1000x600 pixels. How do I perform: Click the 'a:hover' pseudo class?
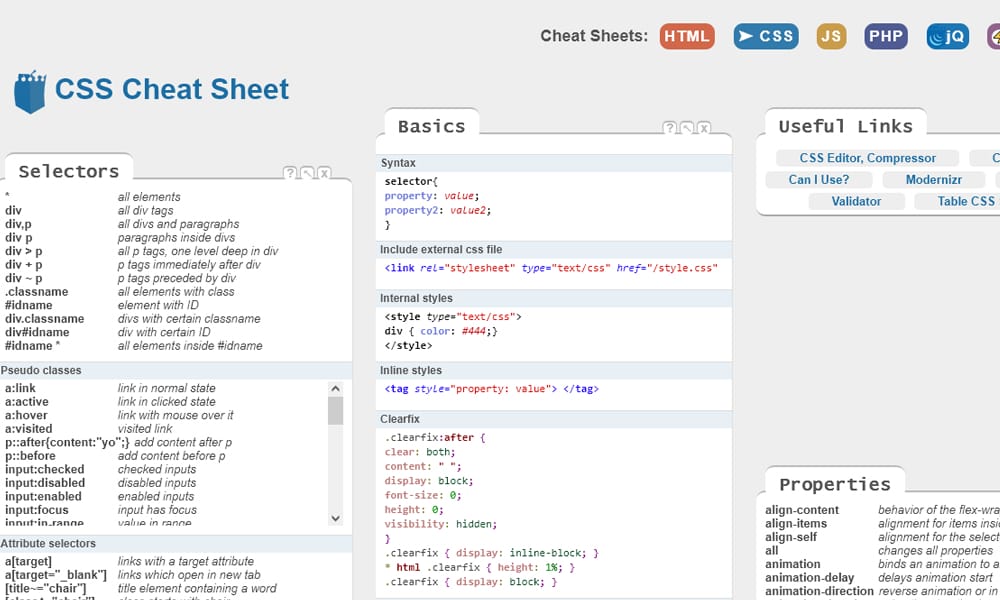(x=26, y=415)
